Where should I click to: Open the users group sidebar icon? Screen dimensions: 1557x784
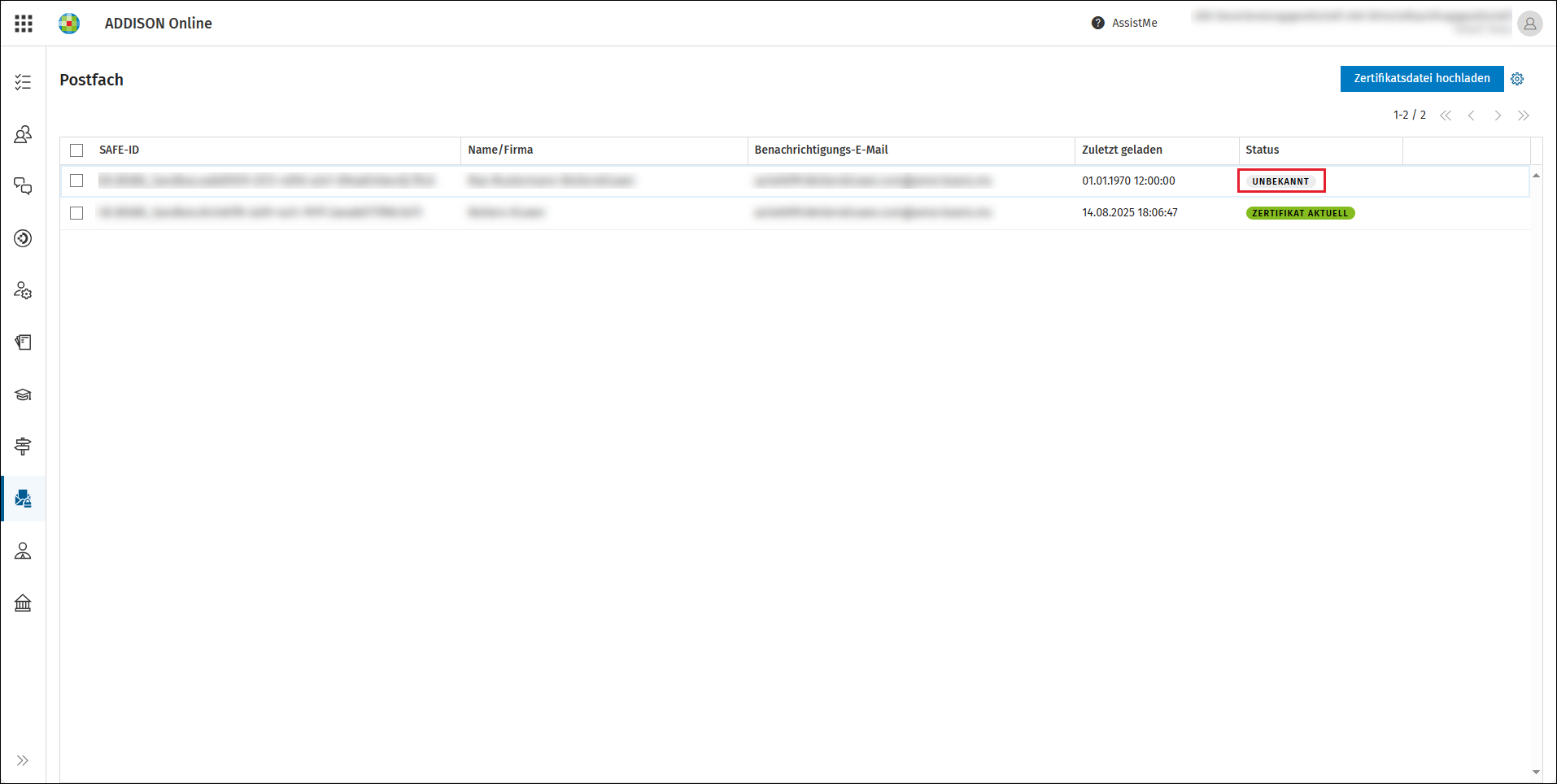[23, 134]
